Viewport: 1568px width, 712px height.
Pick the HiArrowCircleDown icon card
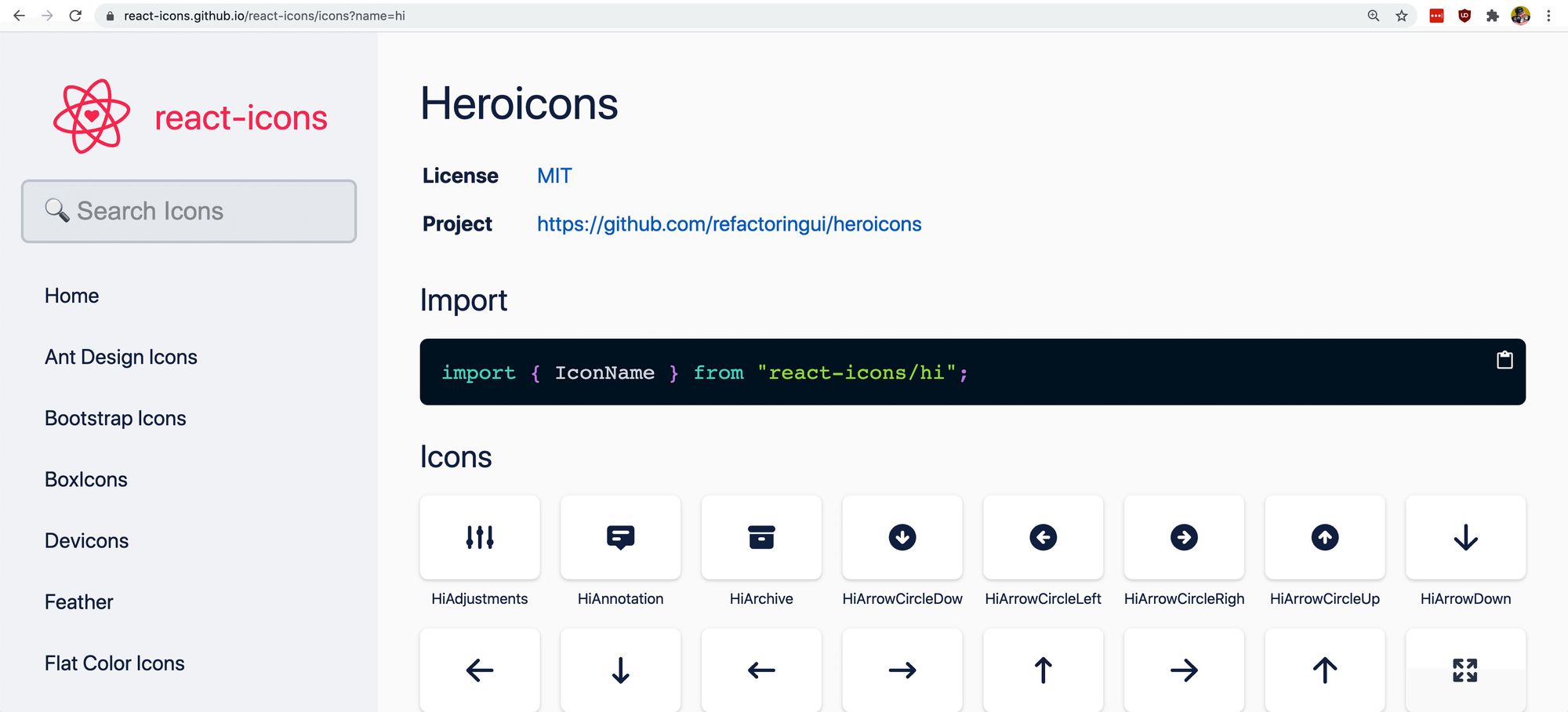[x=902, y=537]
